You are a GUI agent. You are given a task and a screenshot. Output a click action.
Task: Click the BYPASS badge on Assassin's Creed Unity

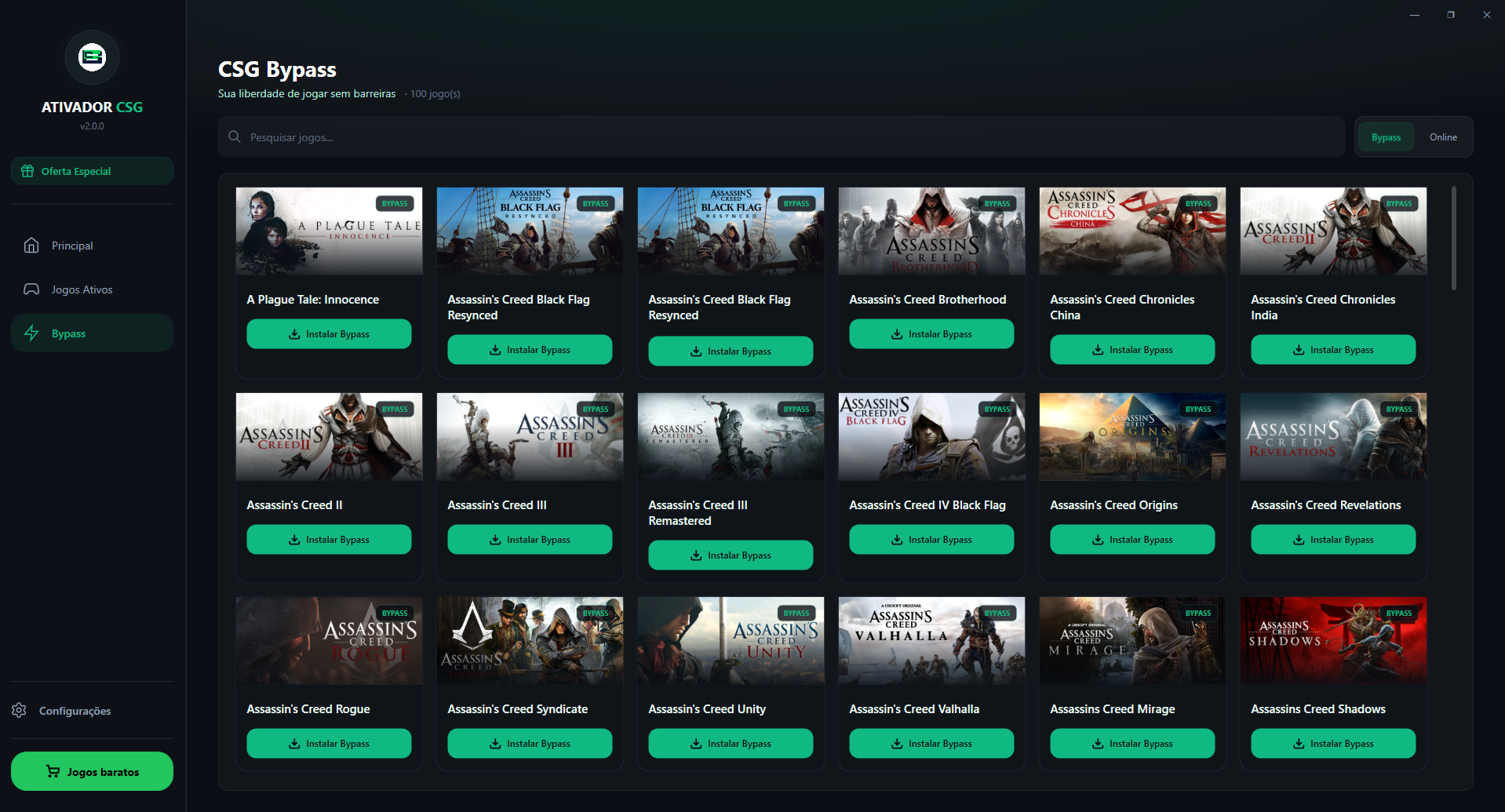[x=796, y=613]
